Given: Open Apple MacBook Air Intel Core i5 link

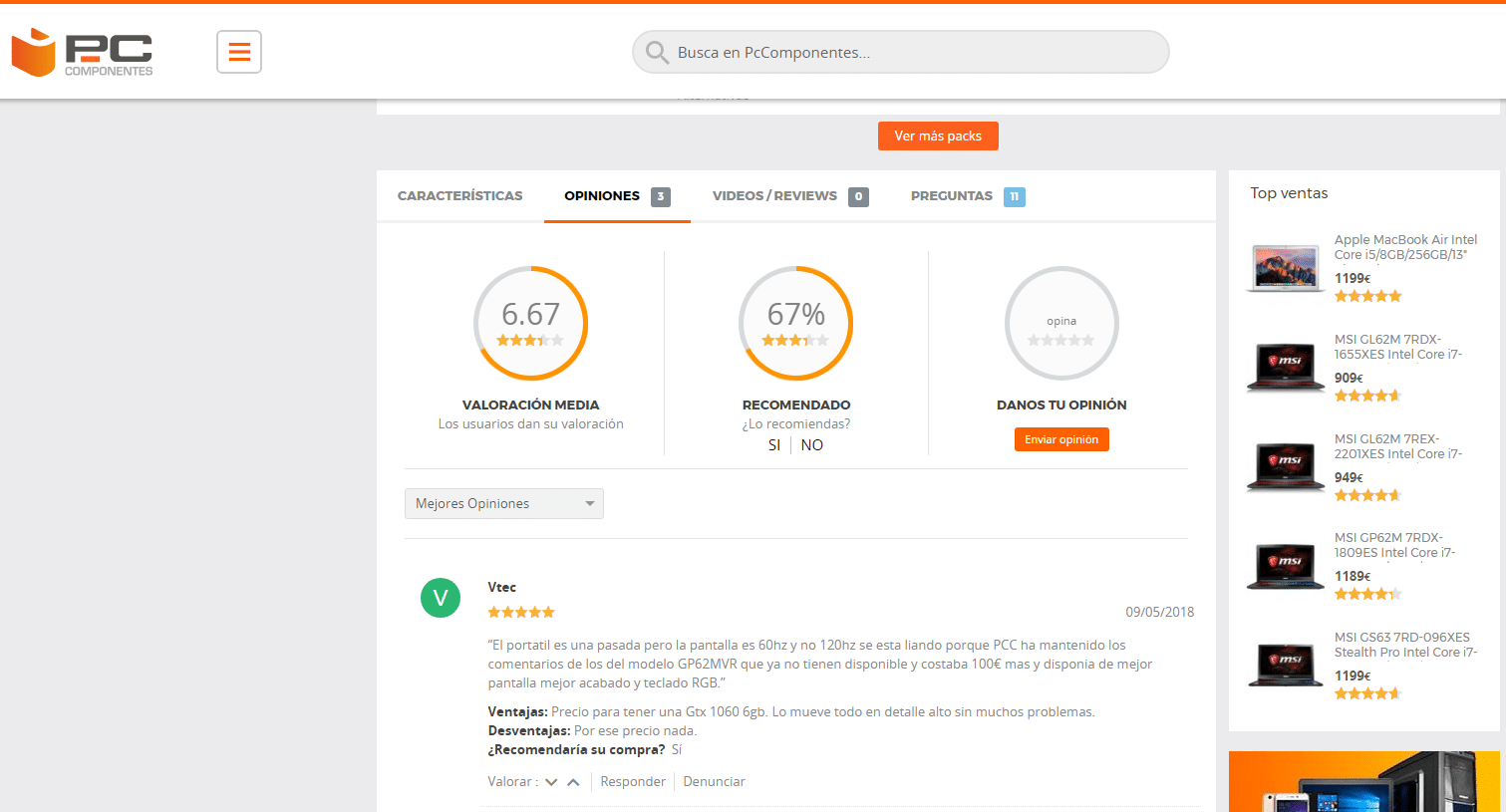Looking at the screenshot, I should 1405,247.
